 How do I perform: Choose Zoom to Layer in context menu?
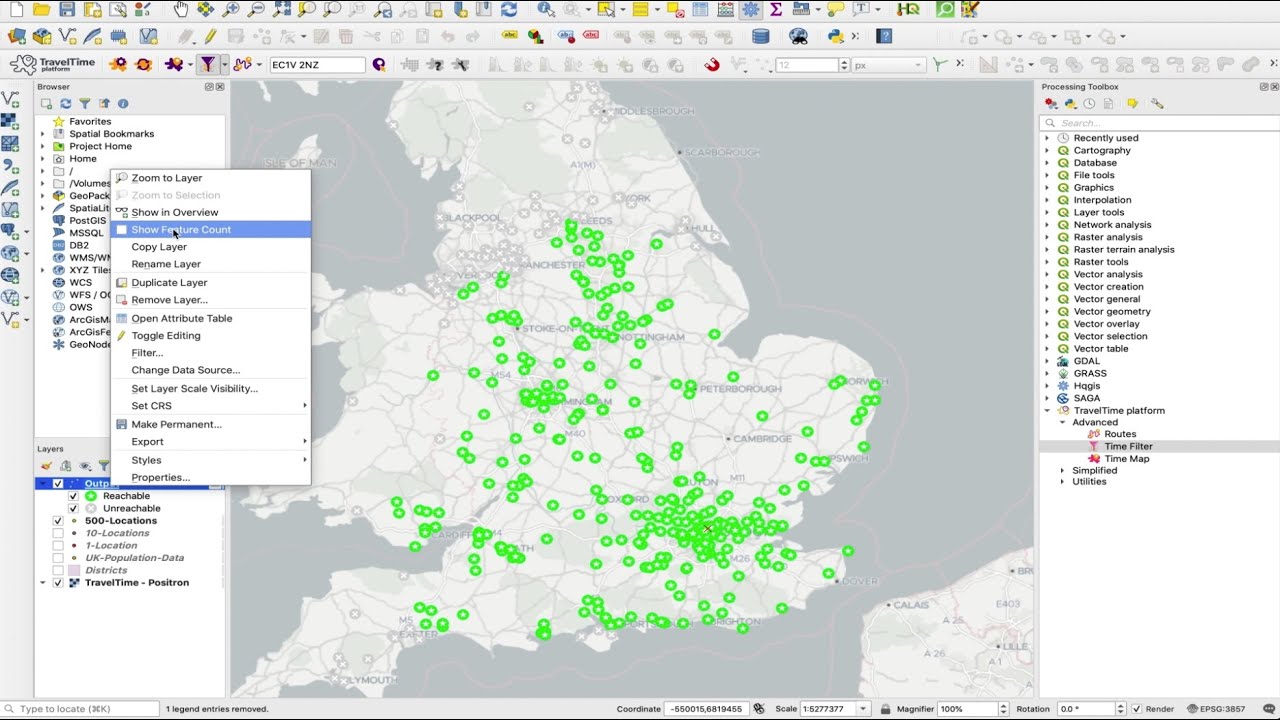[211, 178]
